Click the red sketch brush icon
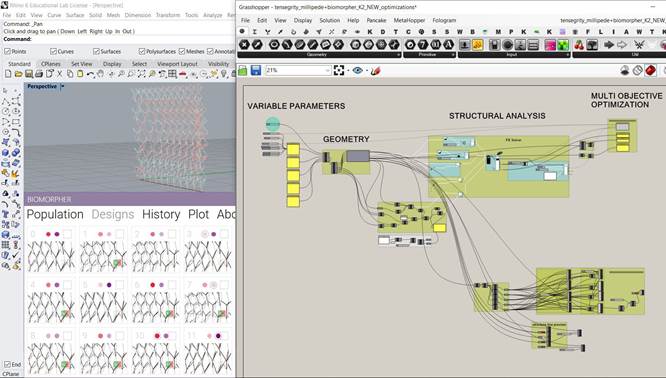This screenshot has height=378, width=666. (x=375, y=71)
